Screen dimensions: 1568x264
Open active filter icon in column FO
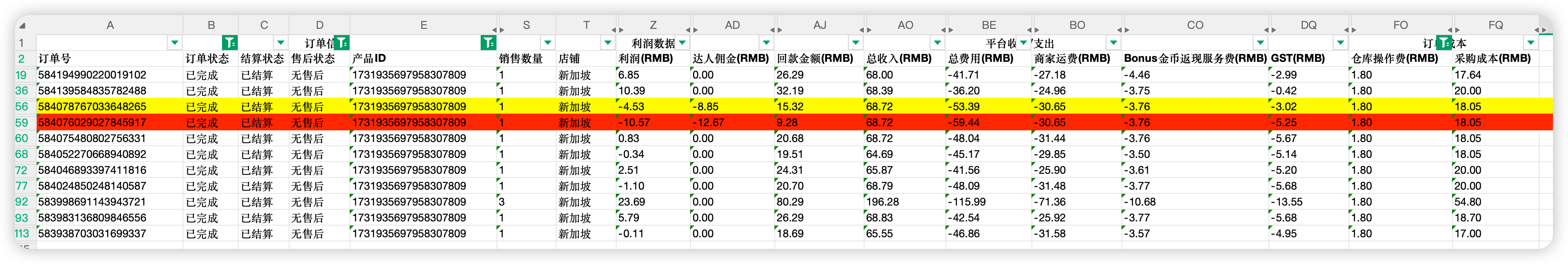[1444, 43]
